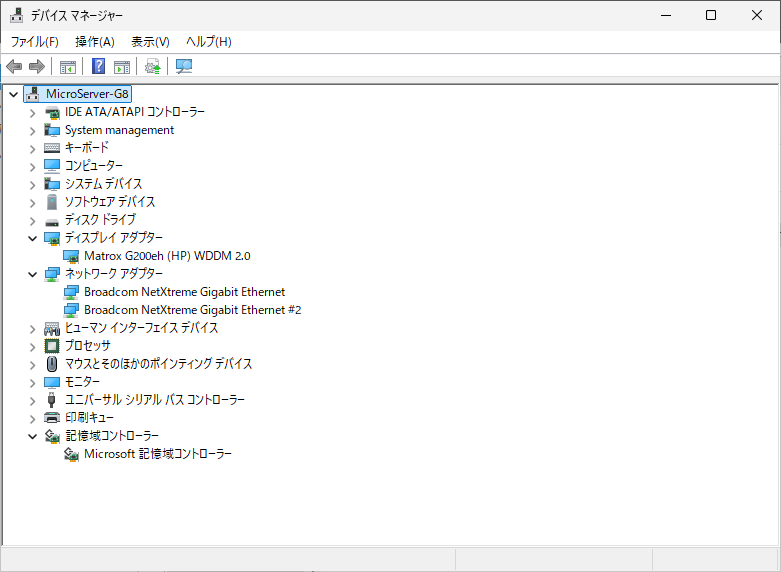Collapse the ディスプレイ アダプター category
Viewport: 781px width, 572px height.
click(32, 238)
